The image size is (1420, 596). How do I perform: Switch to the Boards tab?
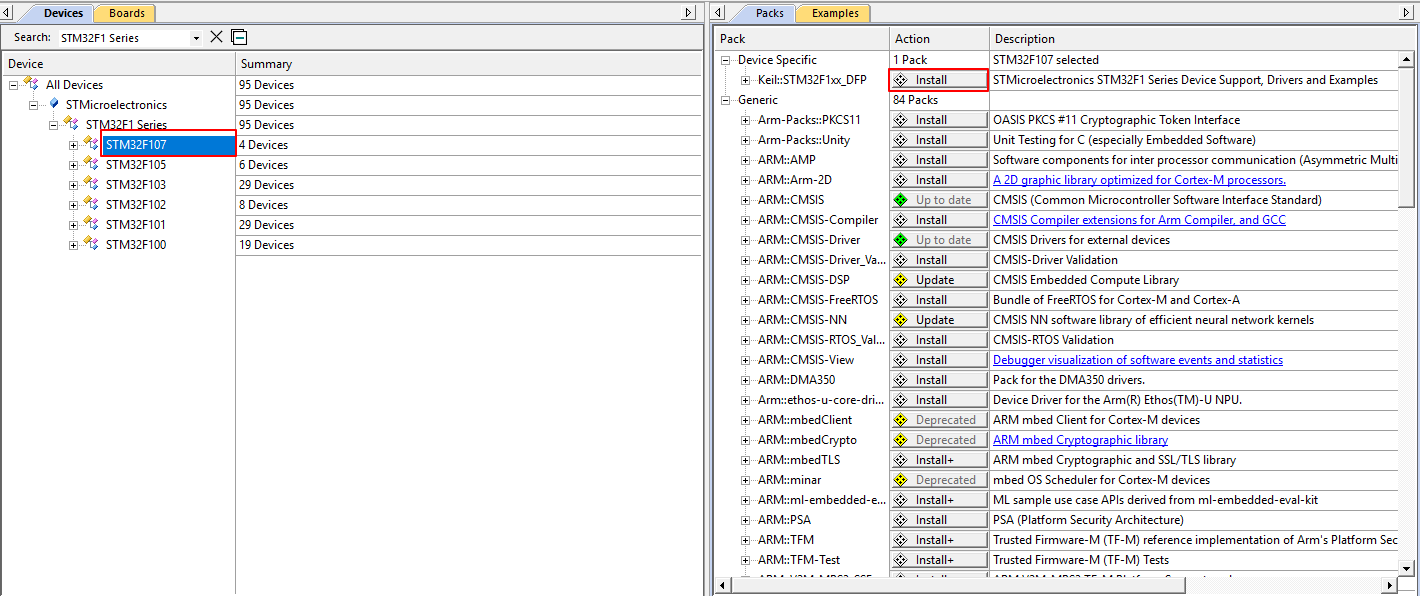127,13
